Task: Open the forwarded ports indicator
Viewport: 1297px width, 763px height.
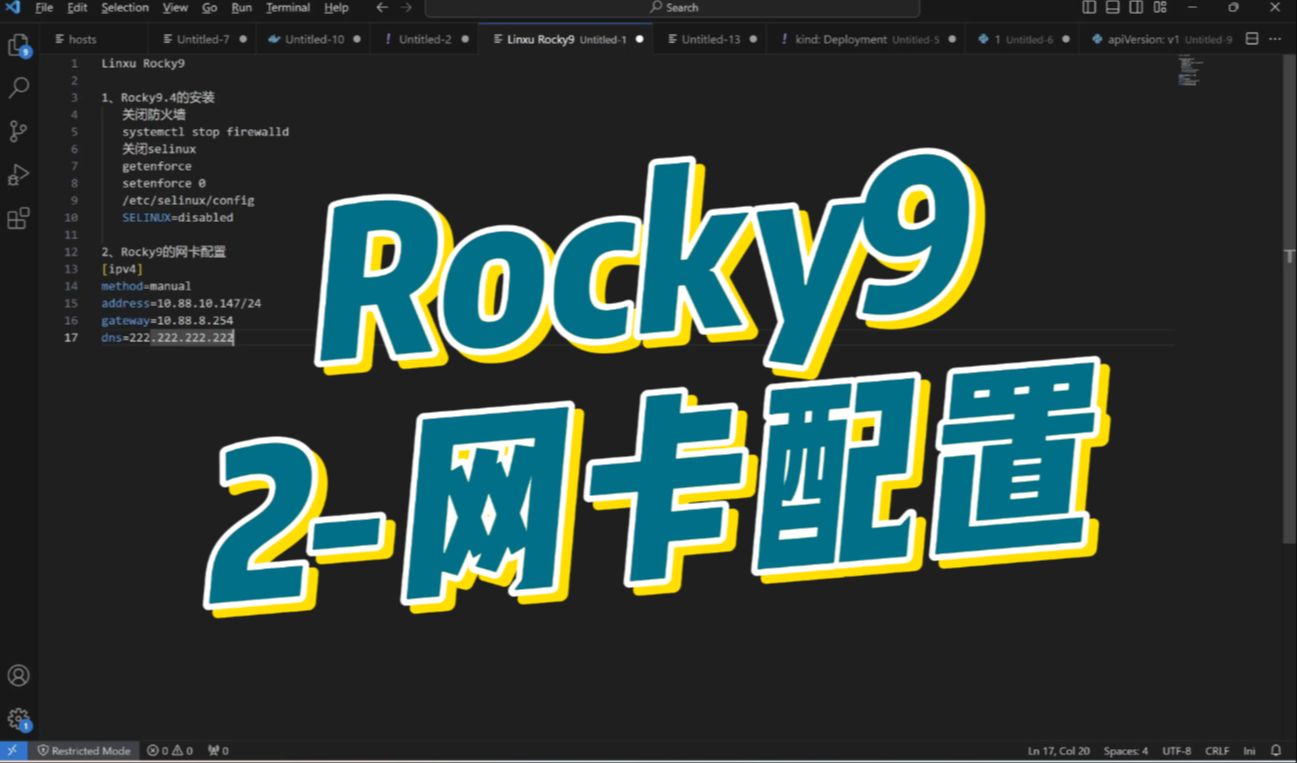Action: pos(218,750)
